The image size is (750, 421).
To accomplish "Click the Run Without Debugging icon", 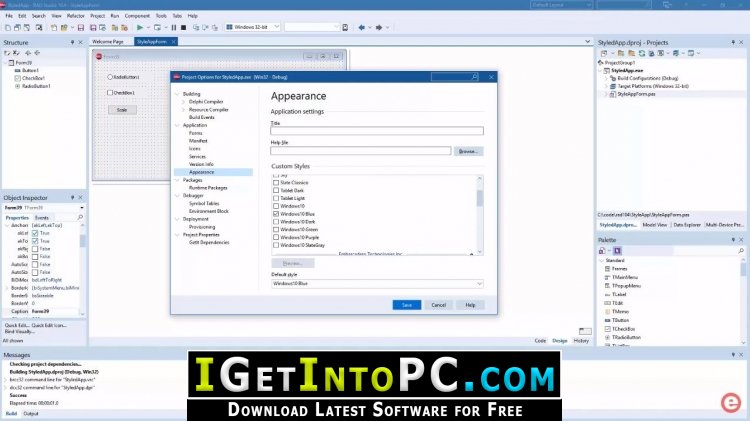I will point(157,28).
